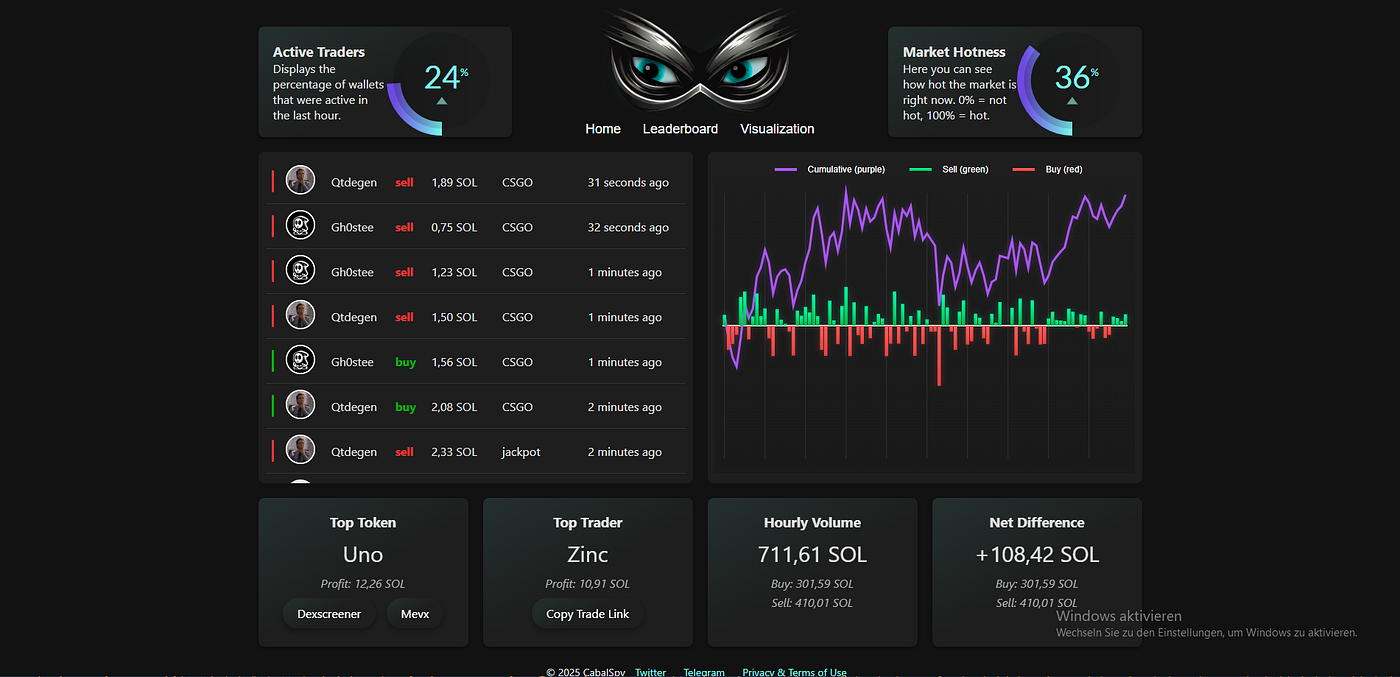The height and width of the screenshot is (677, 1400).
Task: Click Gh0stee name in 32 seconds ago row
Action: click(x=352, y=228)
